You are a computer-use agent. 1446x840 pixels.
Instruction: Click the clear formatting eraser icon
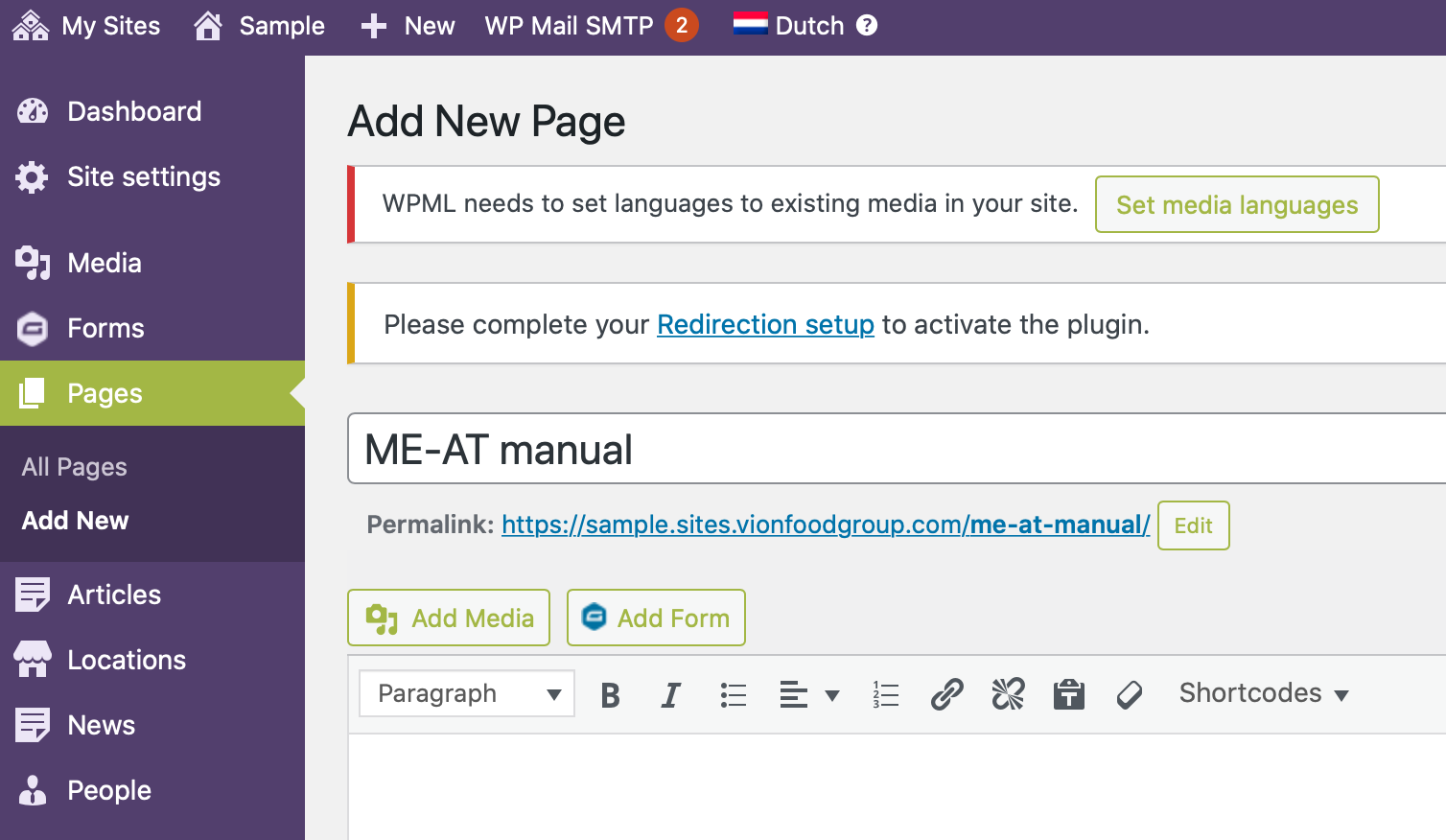coord(1130,694)
